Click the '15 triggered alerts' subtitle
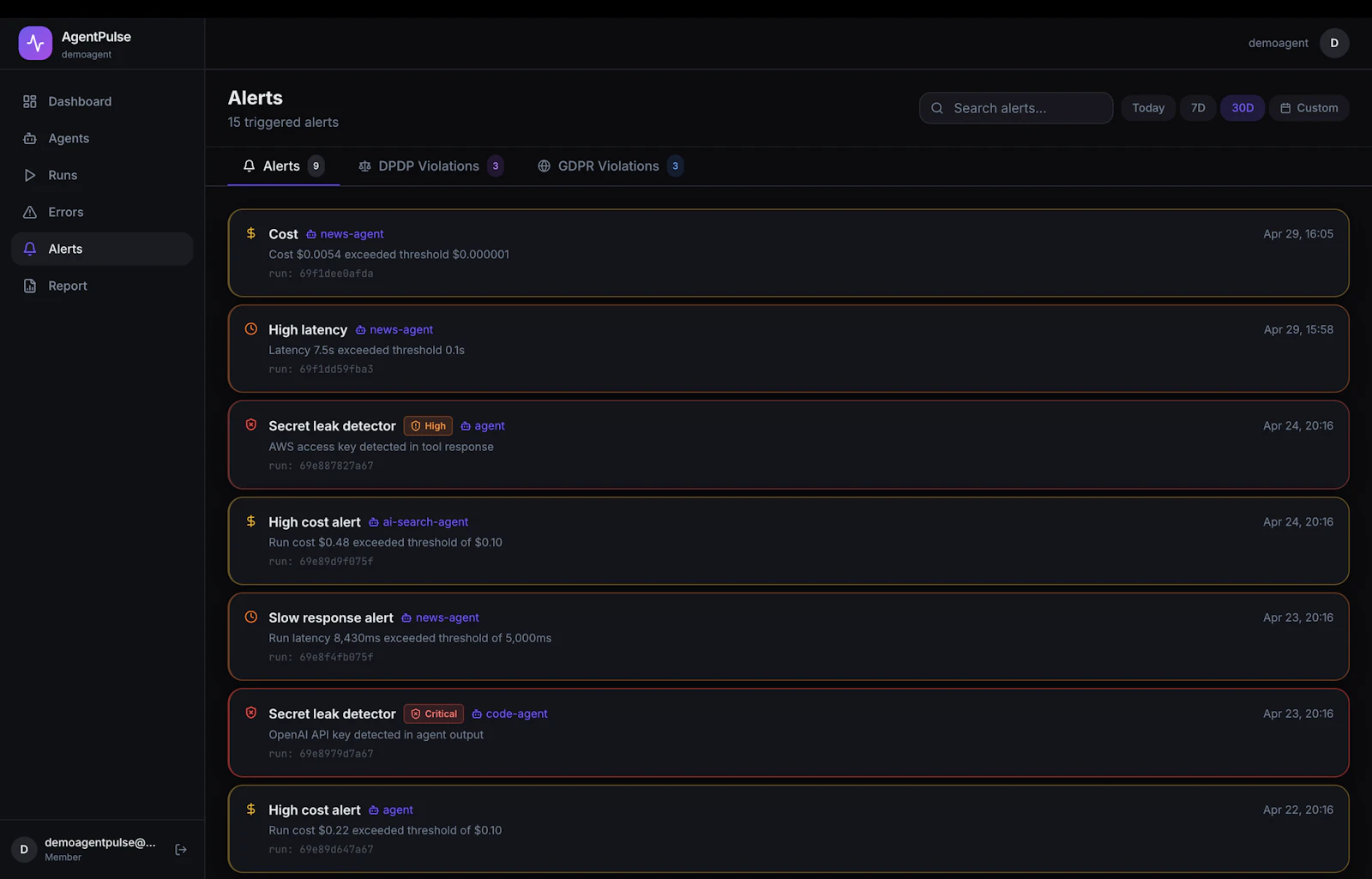This screenshot has width=1372, height=879. 283,123
